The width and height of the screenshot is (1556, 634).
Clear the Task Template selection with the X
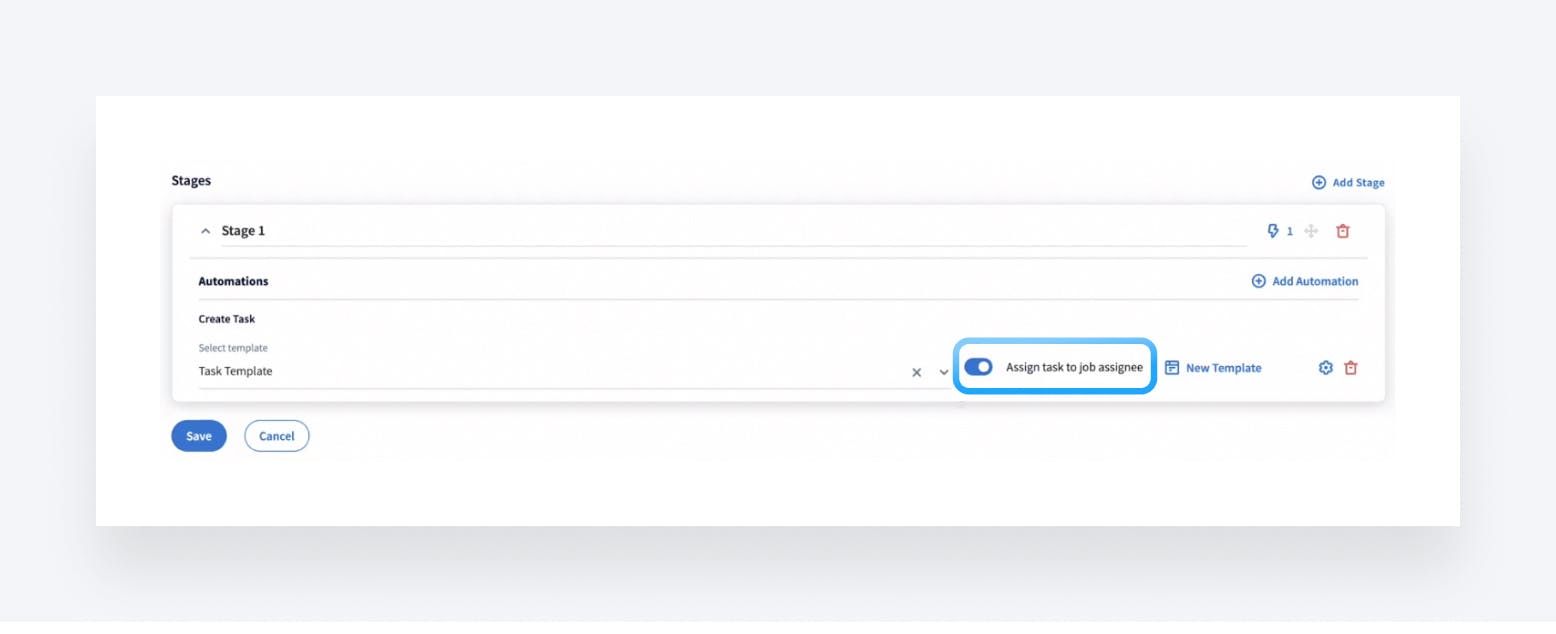916,372
